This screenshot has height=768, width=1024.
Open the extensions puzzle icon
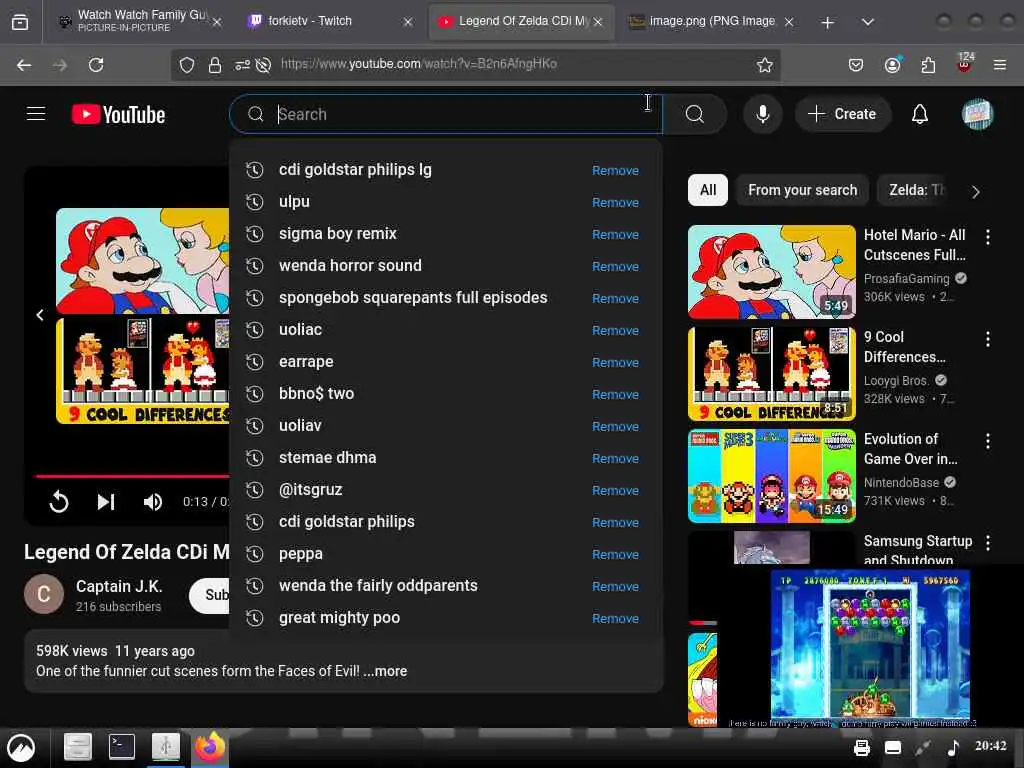pyautogui.click(x=928, y=65)
